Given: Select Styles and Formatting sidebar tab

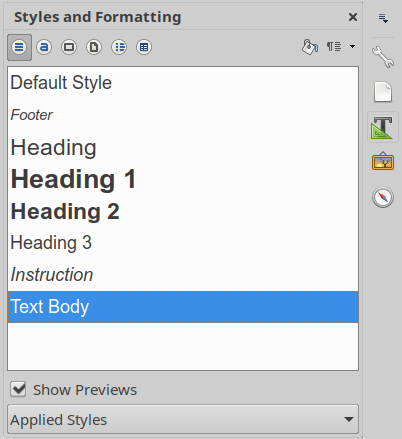Looking at the screenshot, I should (383, 128).
